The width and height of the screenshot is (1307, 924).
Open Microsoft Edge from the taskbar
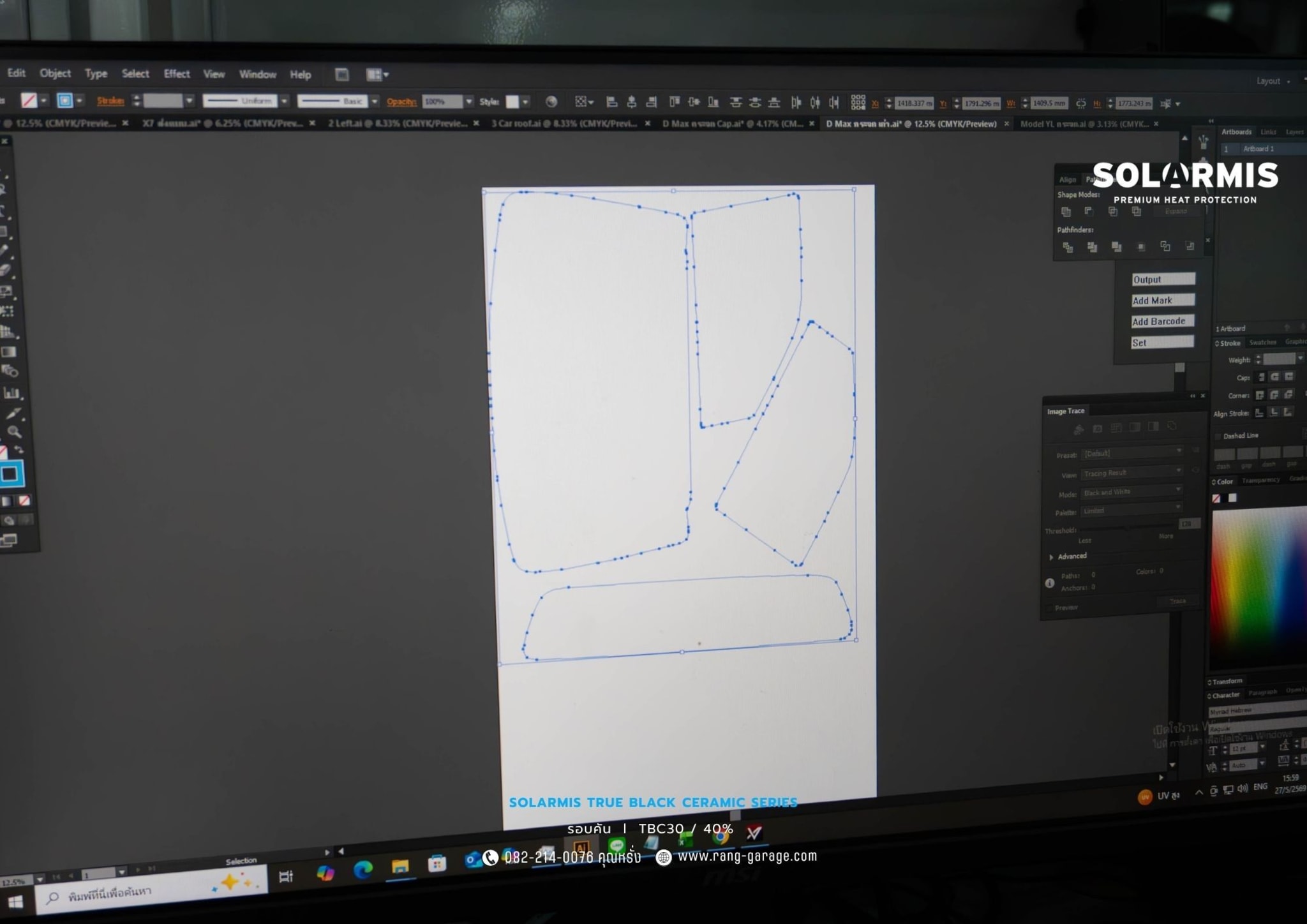363,869
